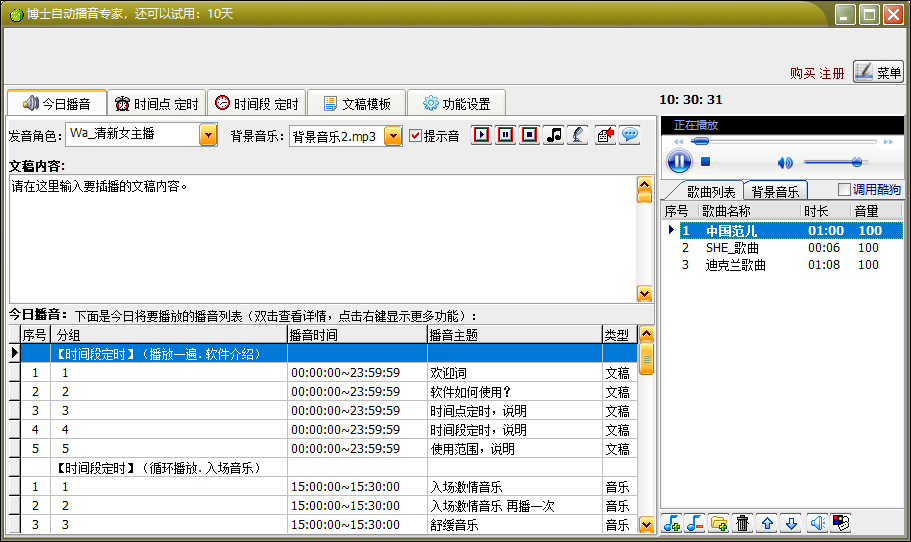Expand the 背景音乐 dropdown list
The image size is (911, 542).
(393, 136)
